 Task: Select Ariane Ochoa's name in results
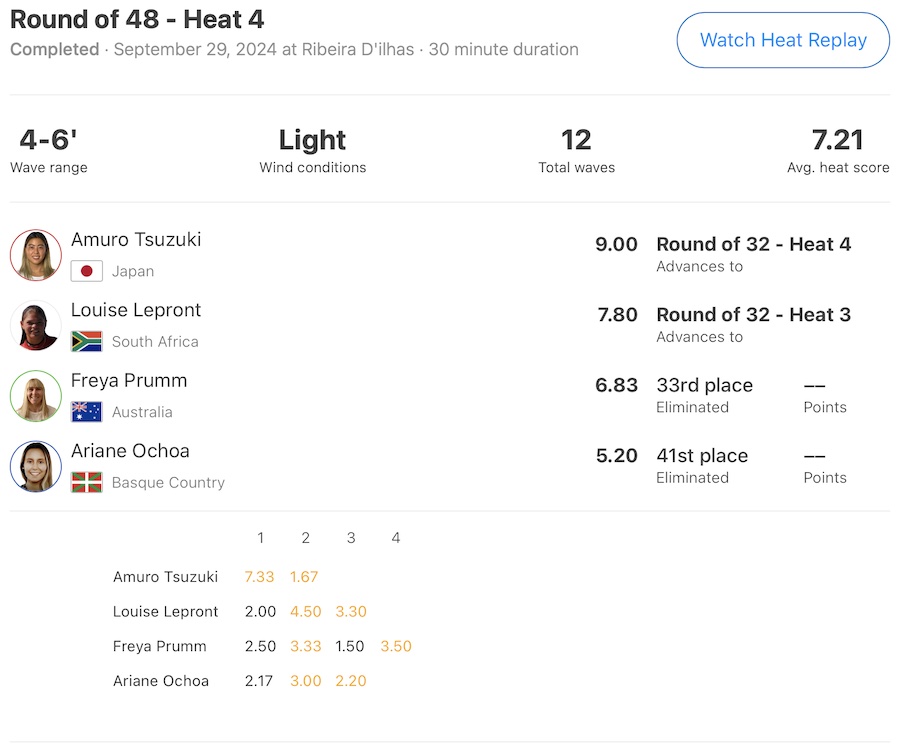(130, 451)
